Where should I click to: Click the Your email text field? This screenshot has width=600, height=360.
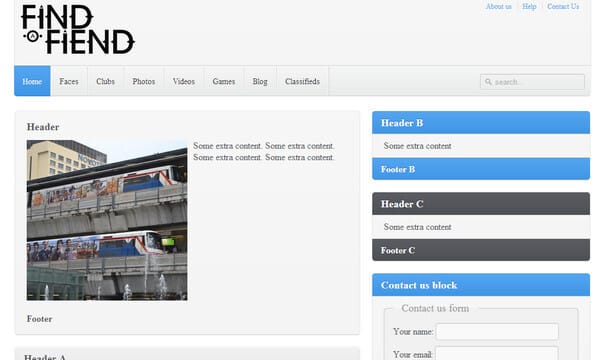coord(497,353)
